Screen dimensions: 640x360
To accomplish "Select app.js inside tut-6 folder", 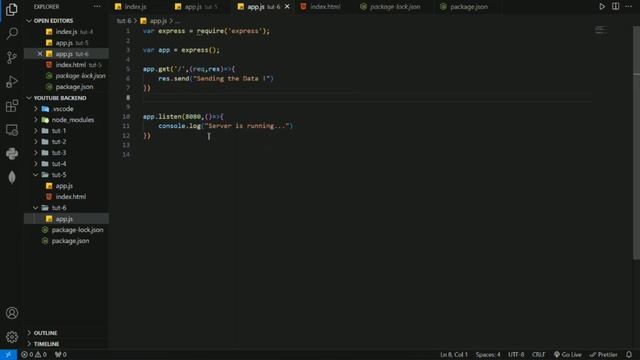I will [67, 219].
